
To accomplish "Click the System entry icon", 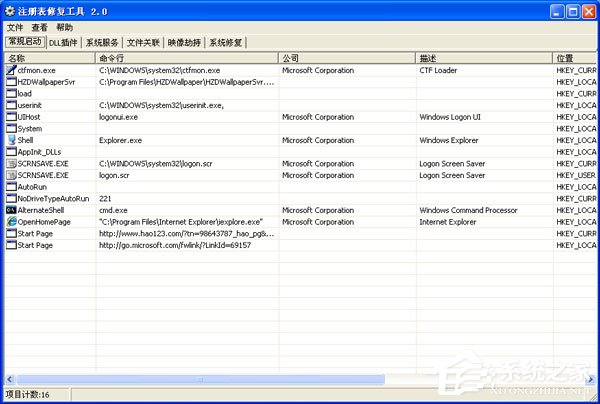I will point(11,129).
